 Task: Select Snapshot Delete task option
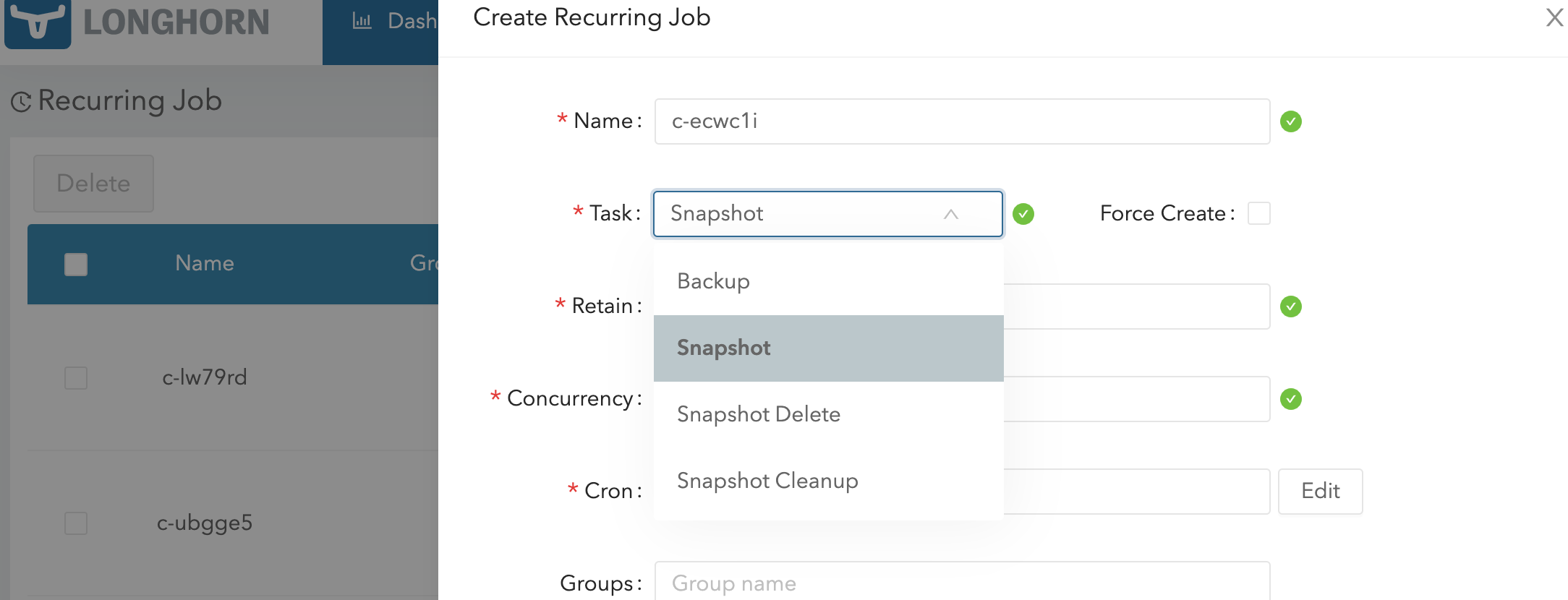pos(759,413)
